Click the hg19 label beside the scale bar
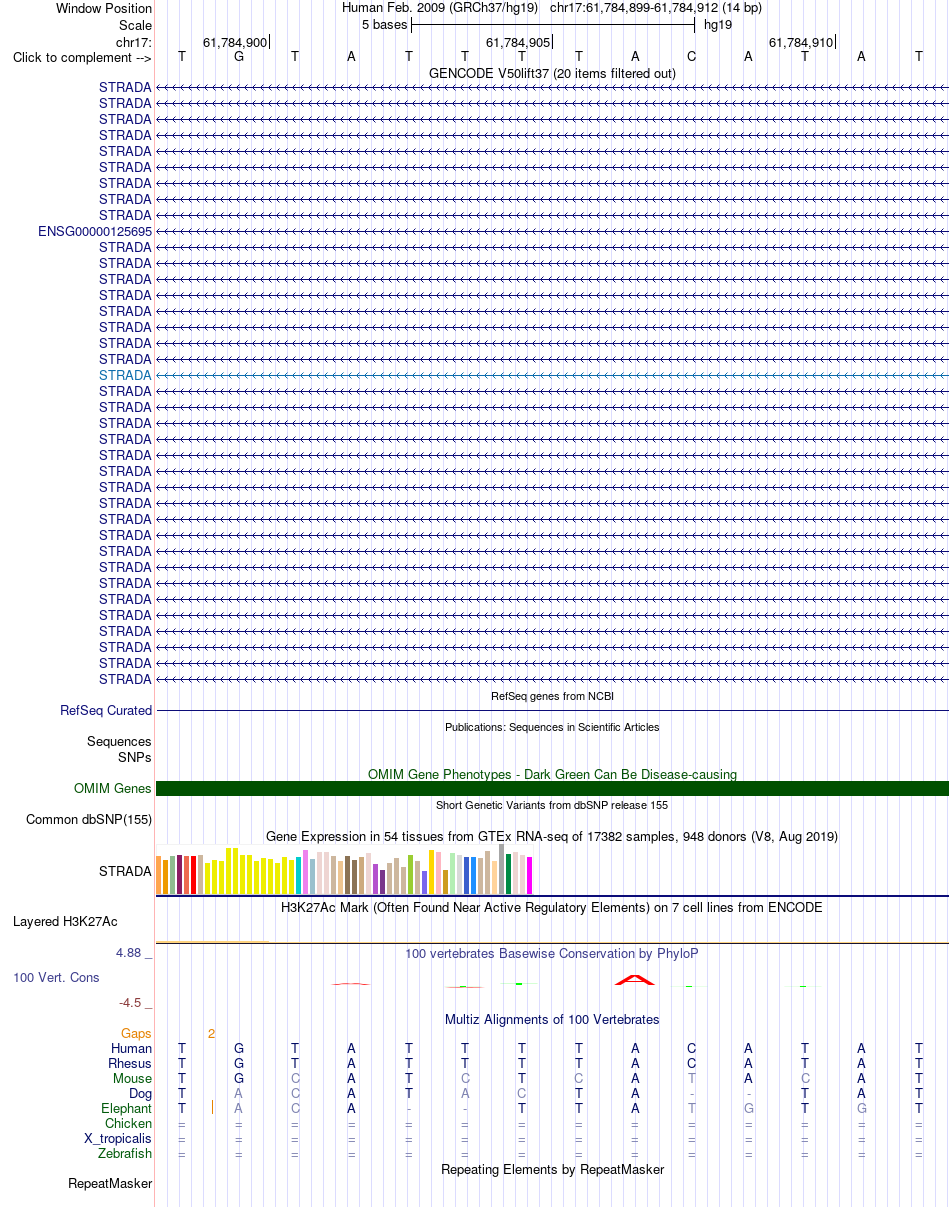The height and width of the screenshot is (1207, 950). coord(718,24)
